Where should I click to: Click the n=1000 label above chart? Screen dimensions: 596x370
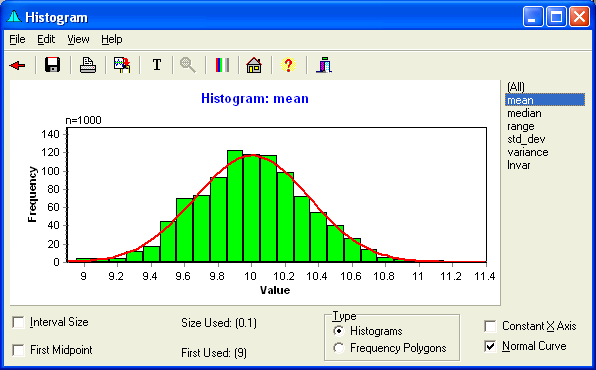point(83,120)
